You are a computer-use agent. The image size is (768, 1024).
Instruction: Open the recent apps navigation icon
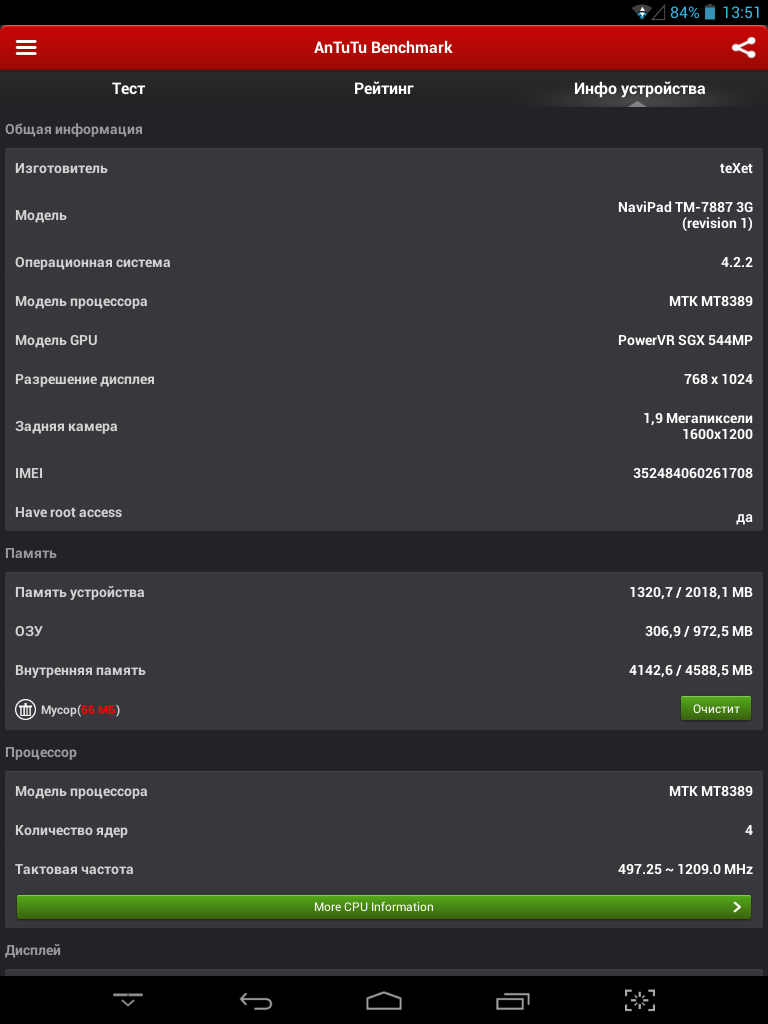click(512, 1000)
